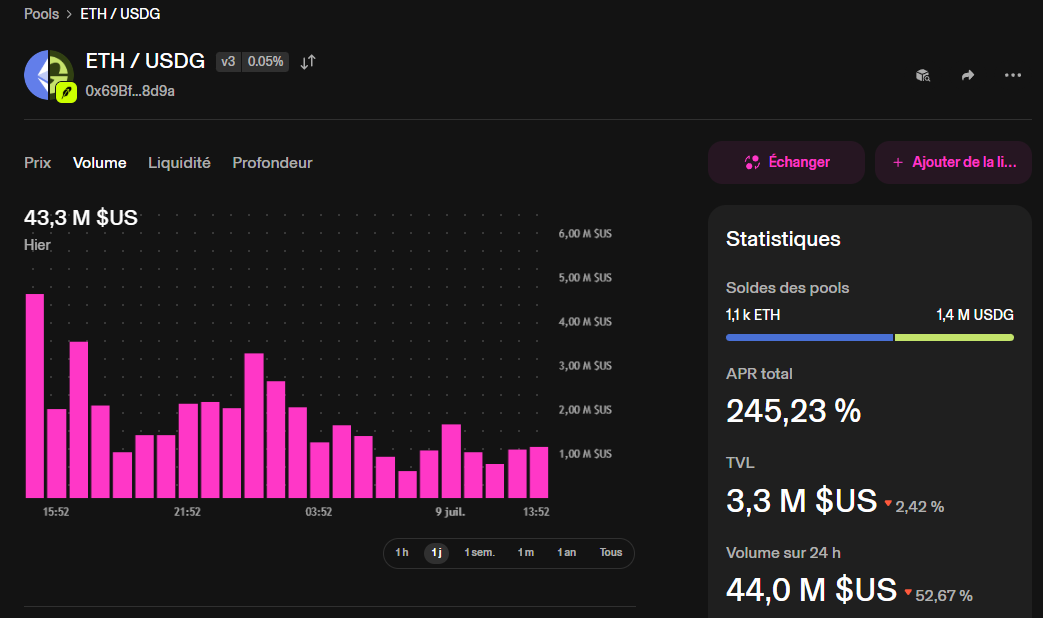Select the 1 m time range
Screen dimensions: 1043x618
click(x=525, y=553)
